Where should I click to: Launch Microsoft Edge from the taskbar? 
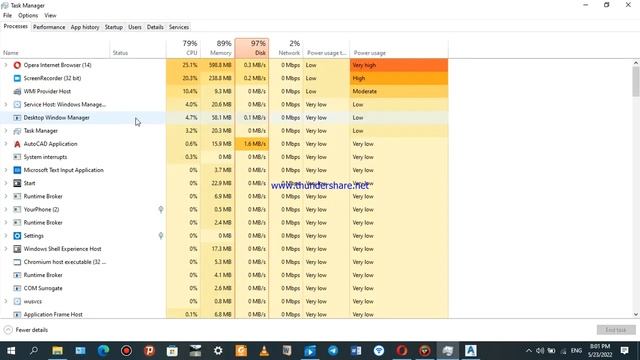(x=103, y=351)
